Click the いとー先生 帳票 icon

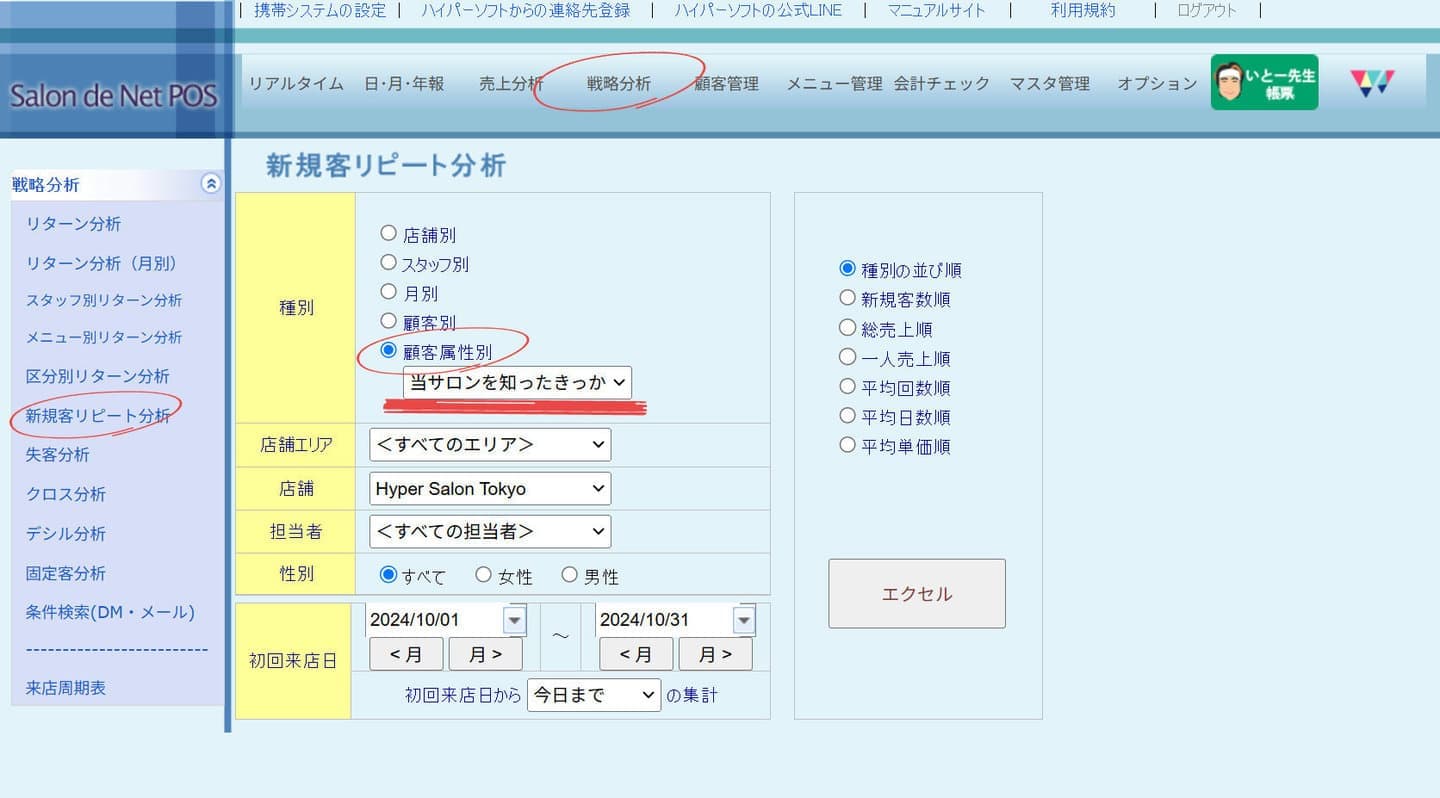(1264, 82)
